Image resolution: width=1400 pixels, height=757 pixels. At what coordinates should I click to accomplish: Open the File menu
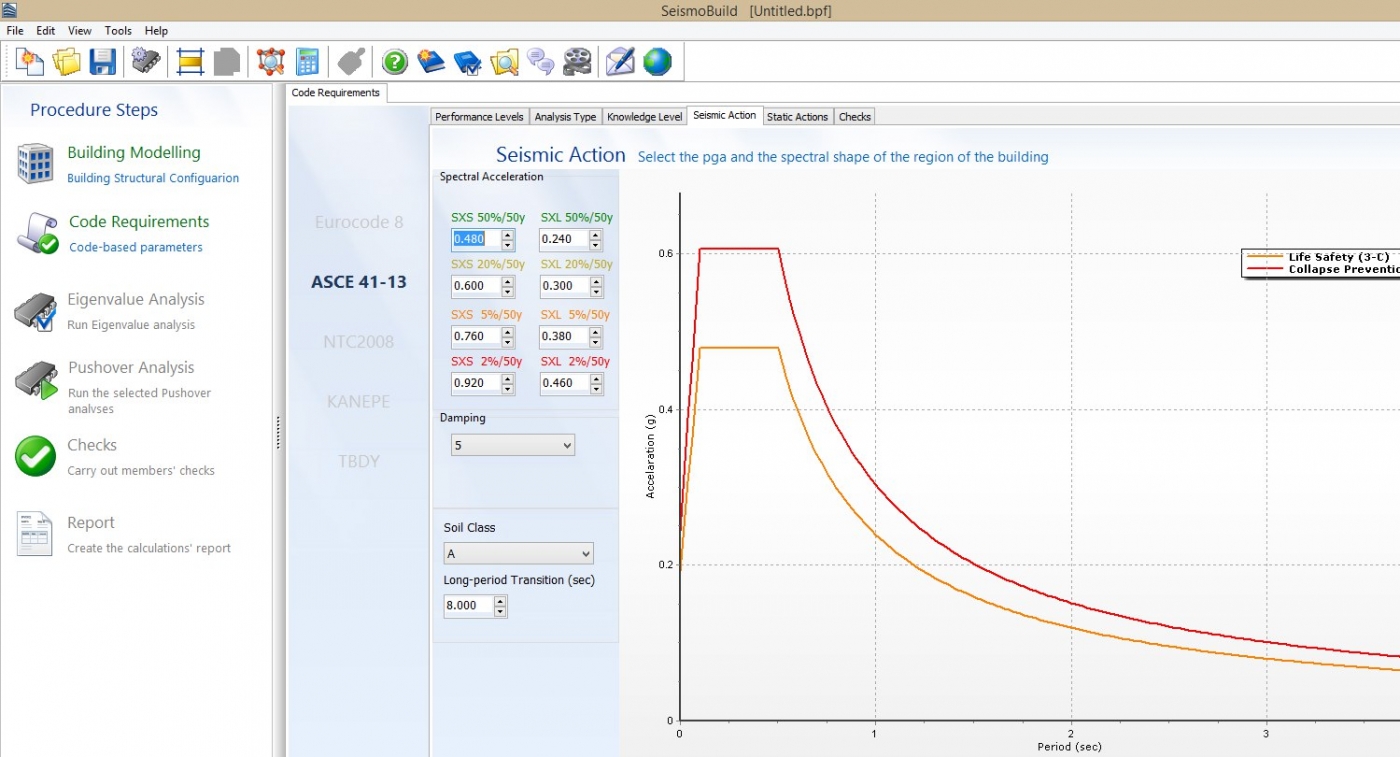point(15,31)
